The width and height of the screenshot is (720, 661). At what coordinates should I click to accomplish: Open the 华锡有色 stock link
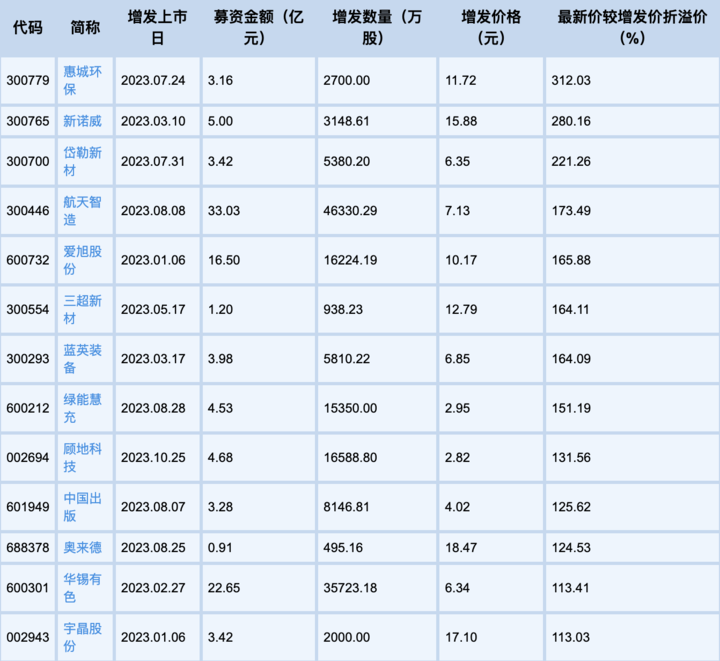coord(83,588)
